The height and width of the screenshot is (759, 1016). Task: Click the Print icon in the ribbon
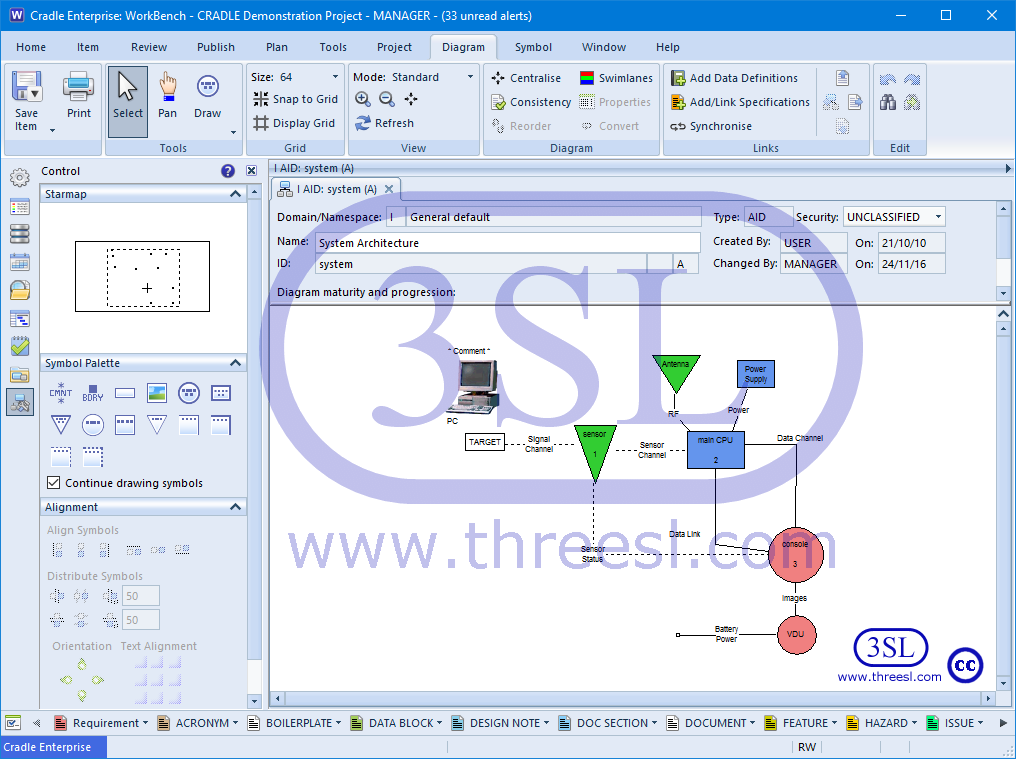78,86
